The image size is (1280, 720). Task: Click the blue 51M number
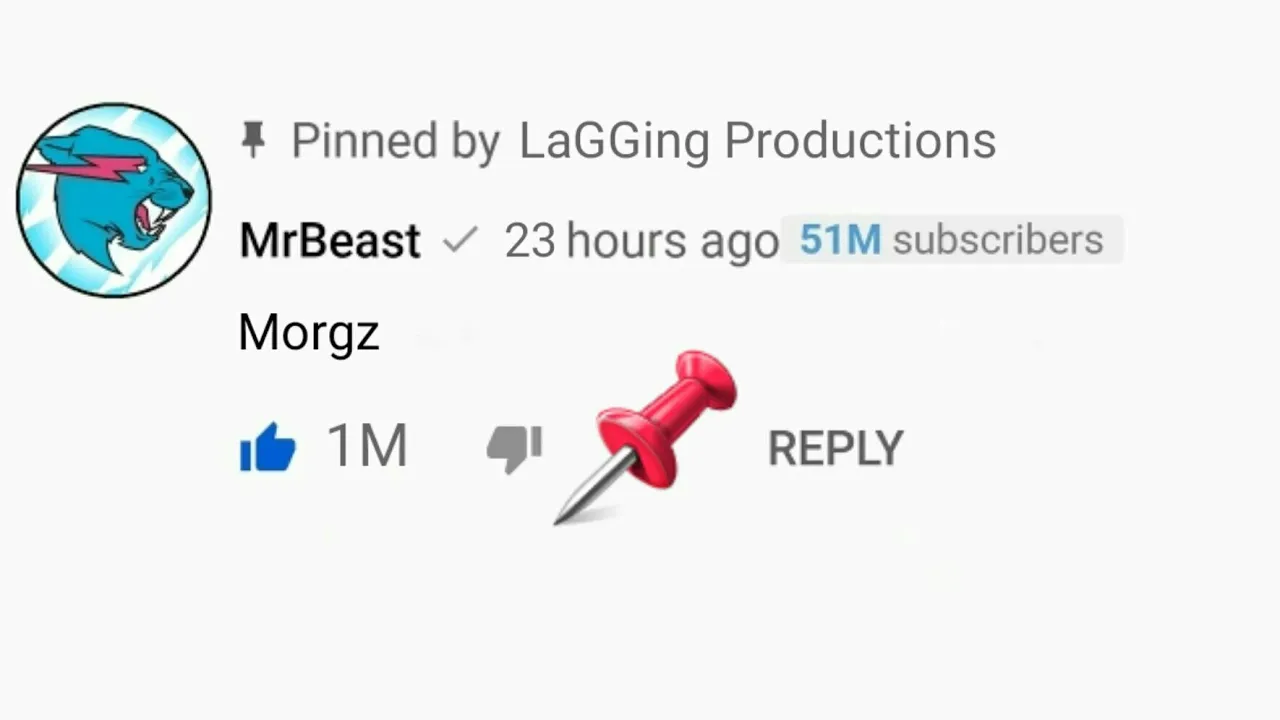[840, 240]
